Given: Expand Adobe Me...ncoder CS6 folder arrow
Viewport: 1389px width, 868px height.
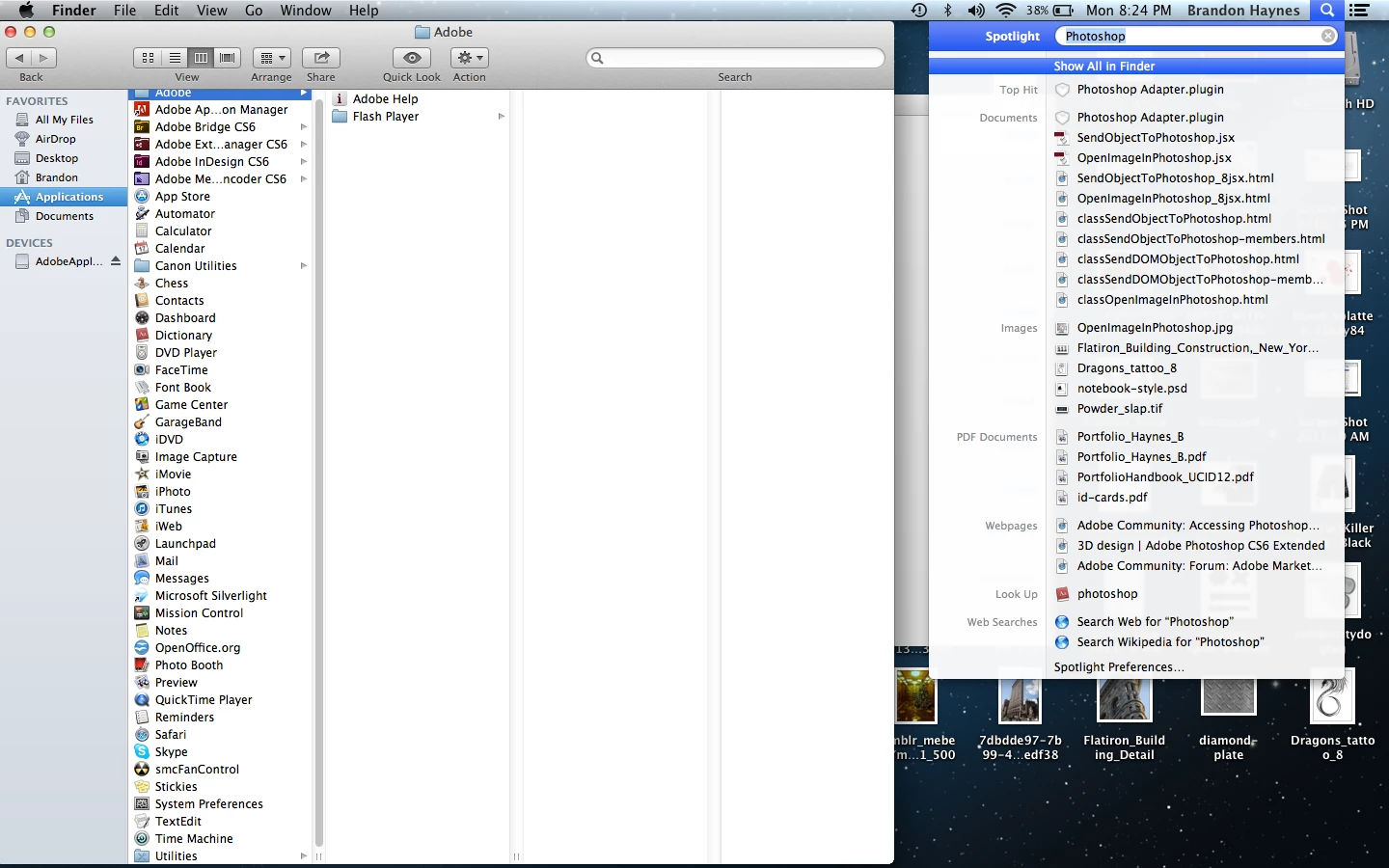Looking at the screenshot, I should point(304,178).
